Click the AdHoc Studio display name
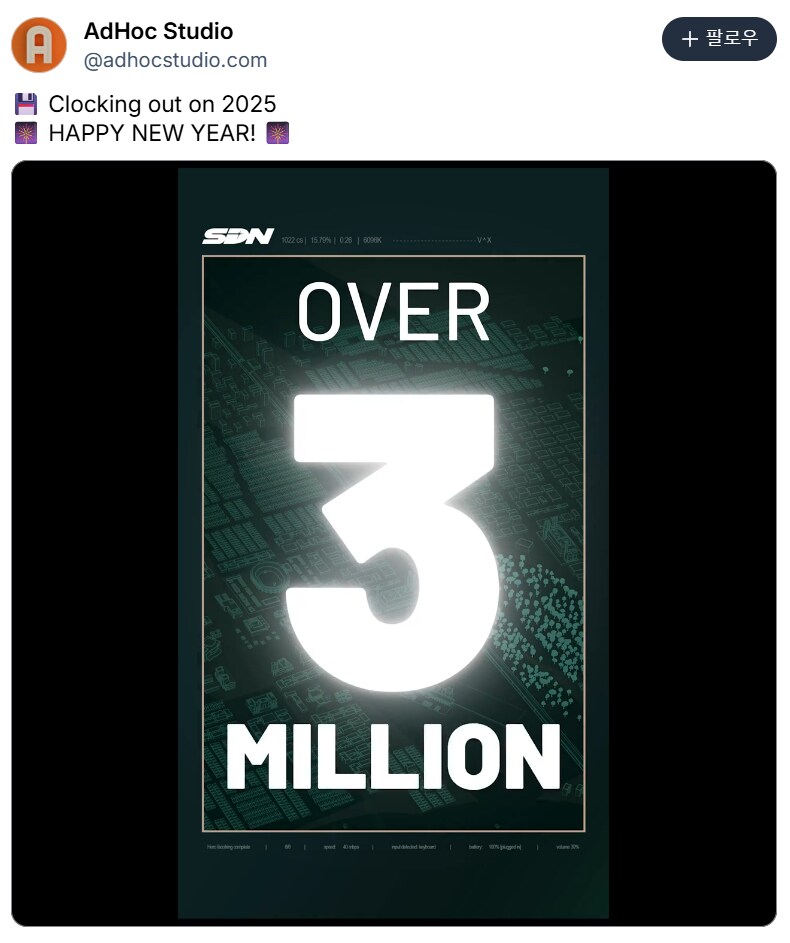The image size is (790, 943). (x=158, y=32)
